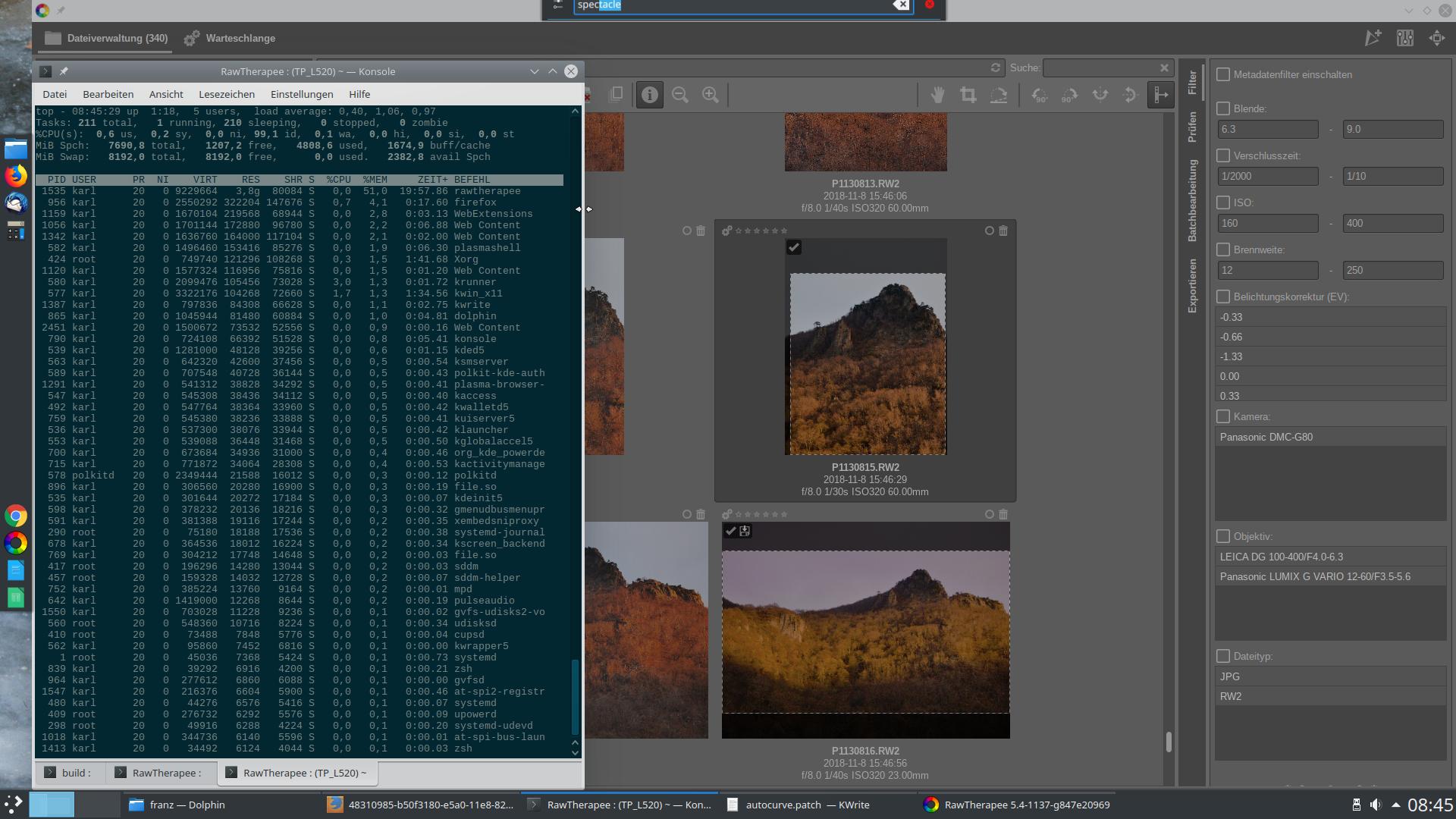Toggle the image info button
The width and height of the screenshot is (1456, 819).
[x=649, y=95]
